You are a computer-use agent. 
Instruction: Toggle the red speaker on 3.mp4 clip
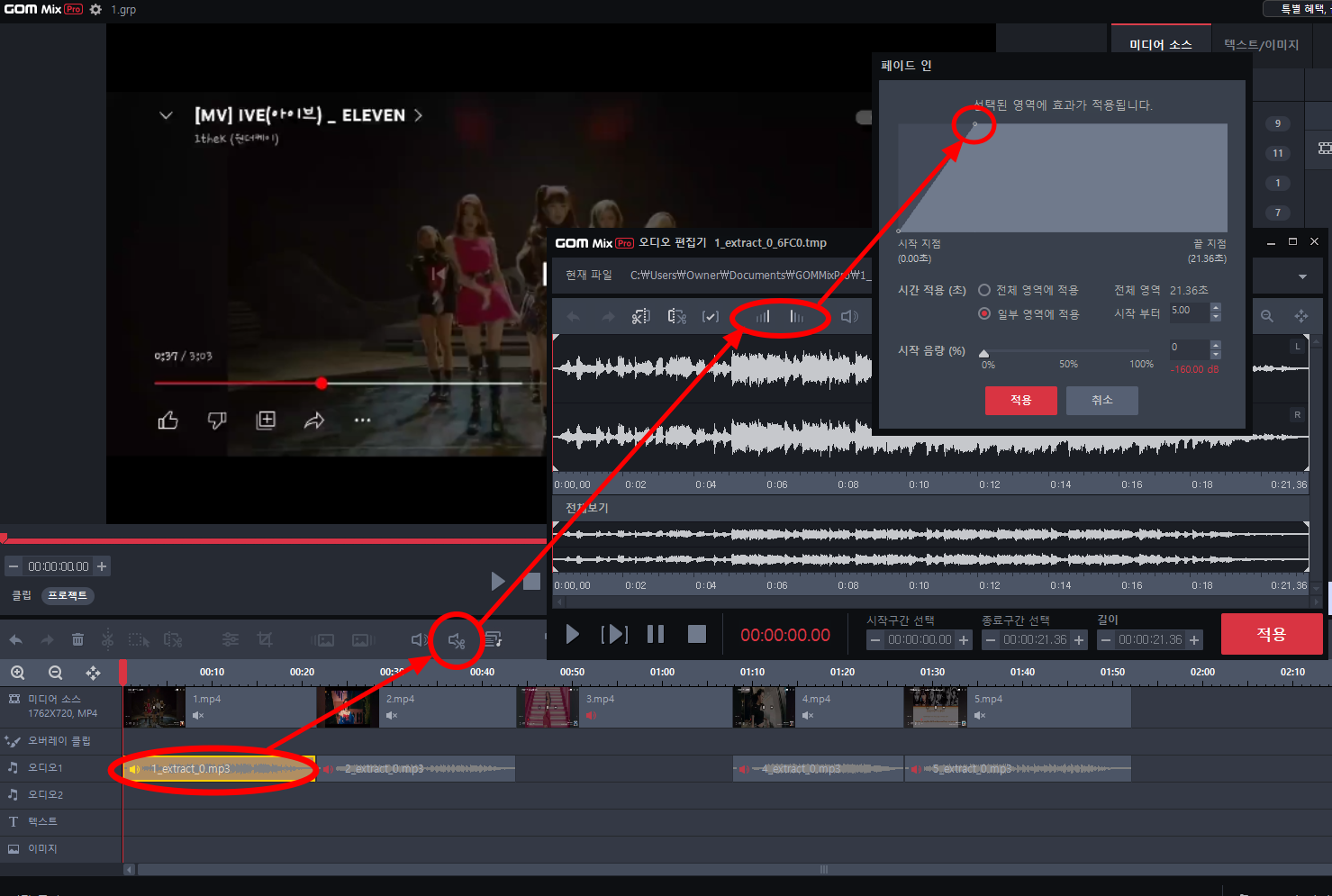(592, 716)
